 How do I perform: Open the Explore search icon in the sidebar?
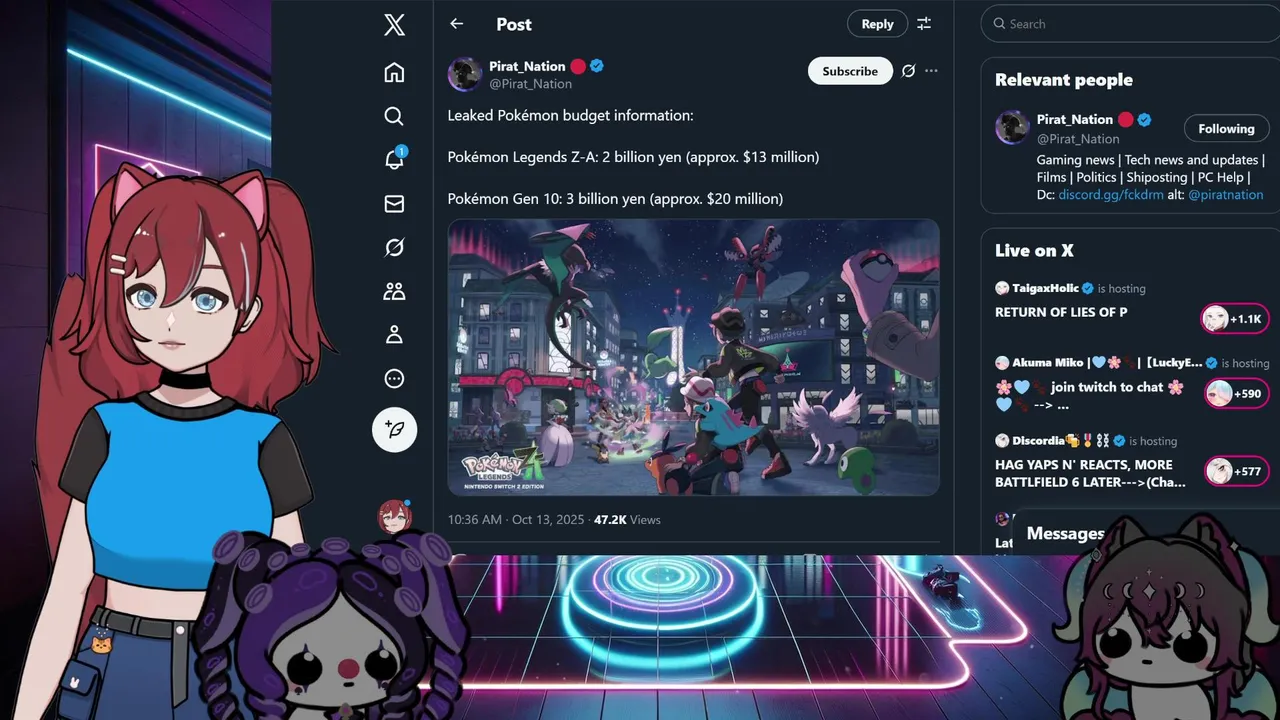pyautogui.click(x=394, y=116)
